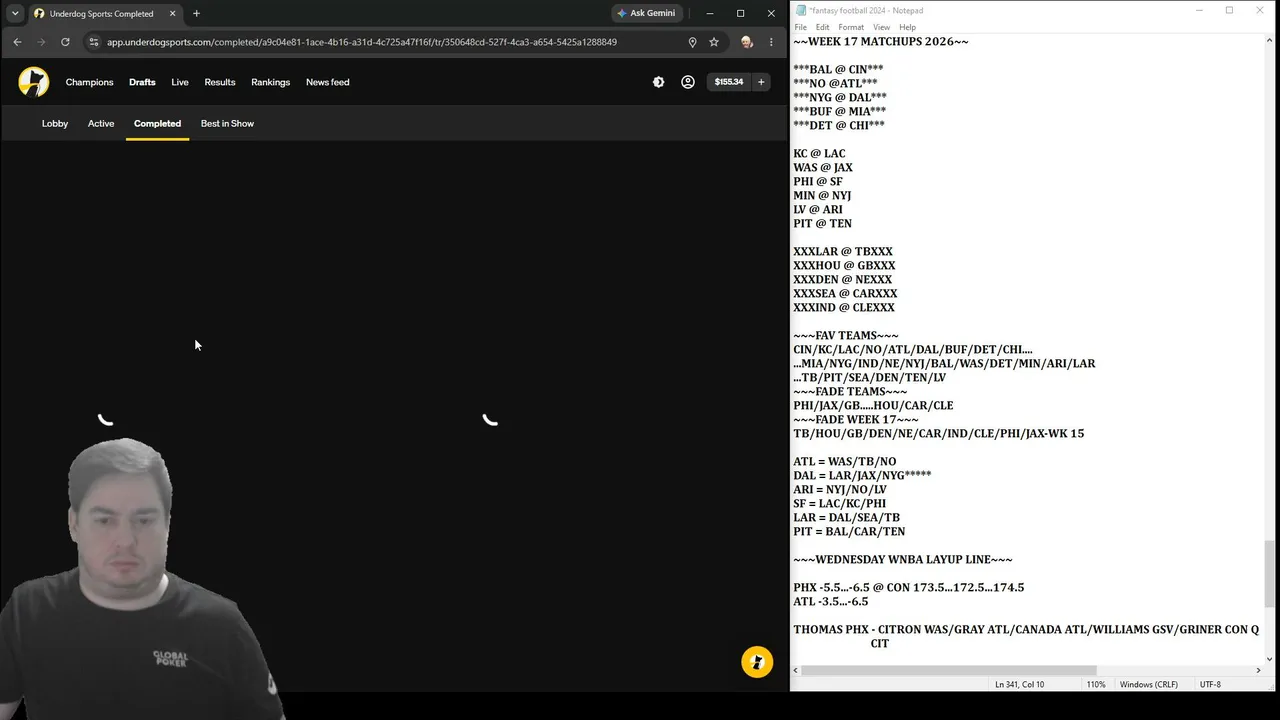The width and height of the screenshot is (1280, 720).
Task: Open the yellow Underdog chat bubble
Action: point(757,662)
